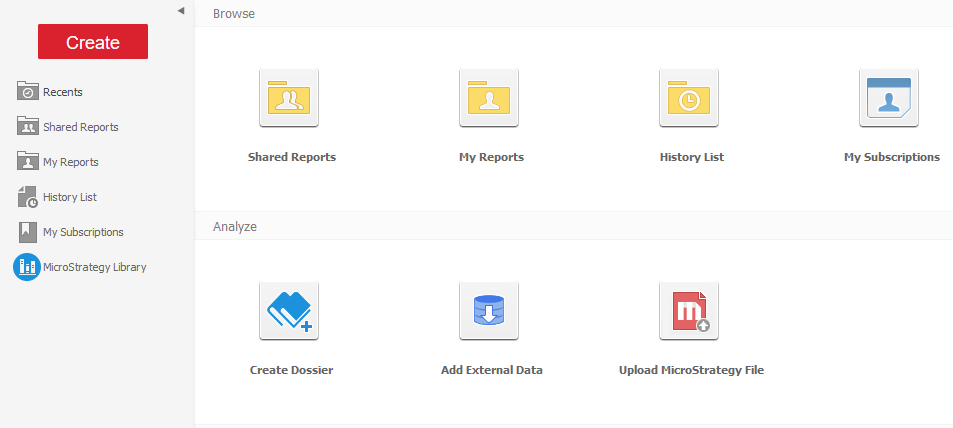The width and height of the screenshot is (953, 428).
Task: Launch Create Dossier tile icon
Action: click(x=289, y=310)
